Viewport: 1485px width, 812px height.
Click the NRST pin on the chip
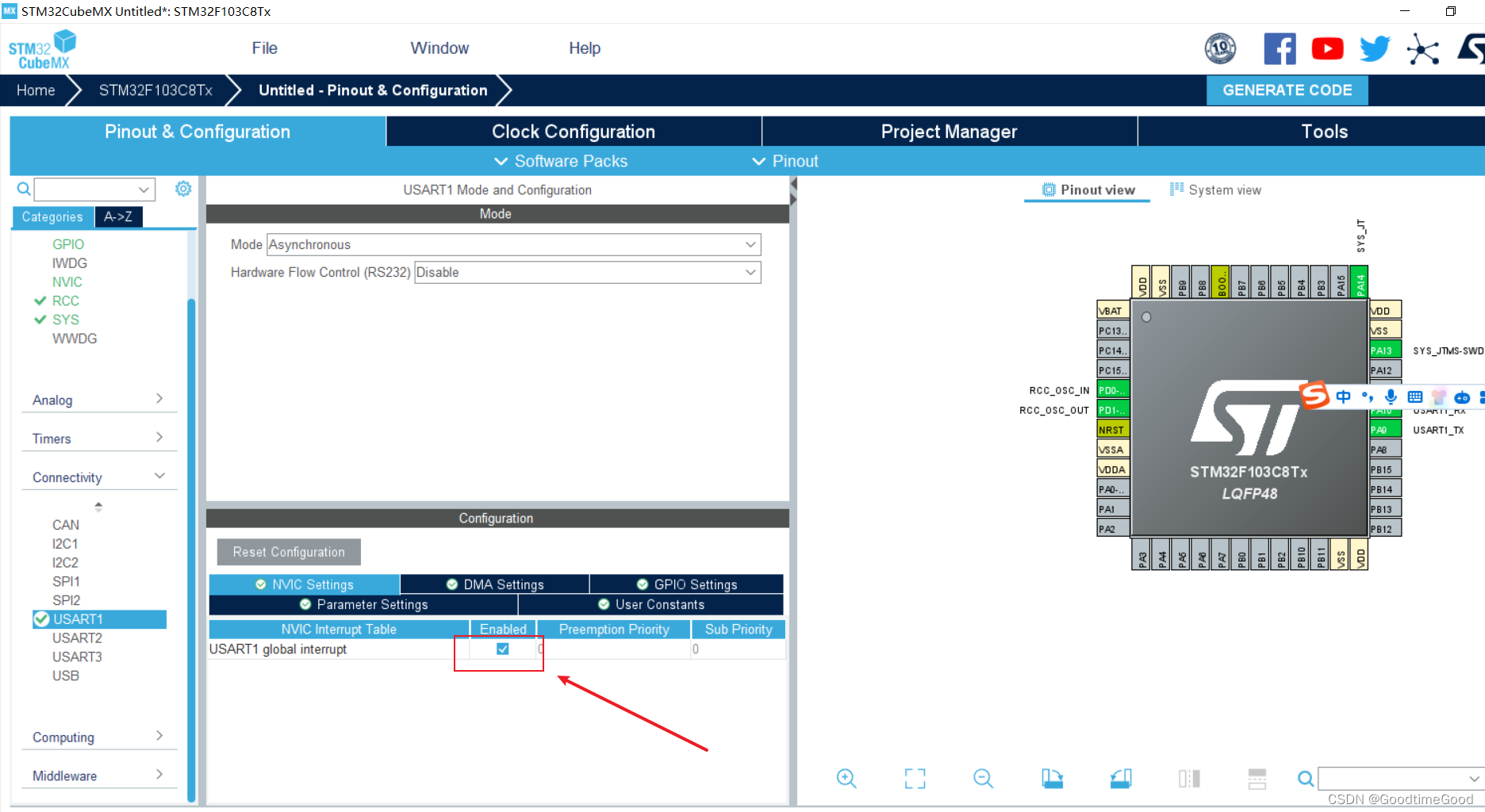(1112, 430)
